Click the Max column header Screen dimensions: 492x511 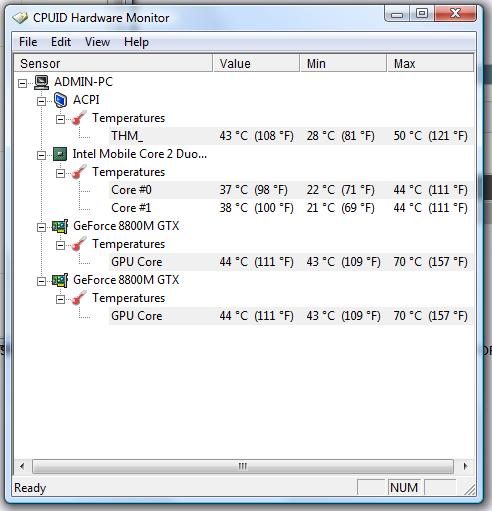(430, 63)
